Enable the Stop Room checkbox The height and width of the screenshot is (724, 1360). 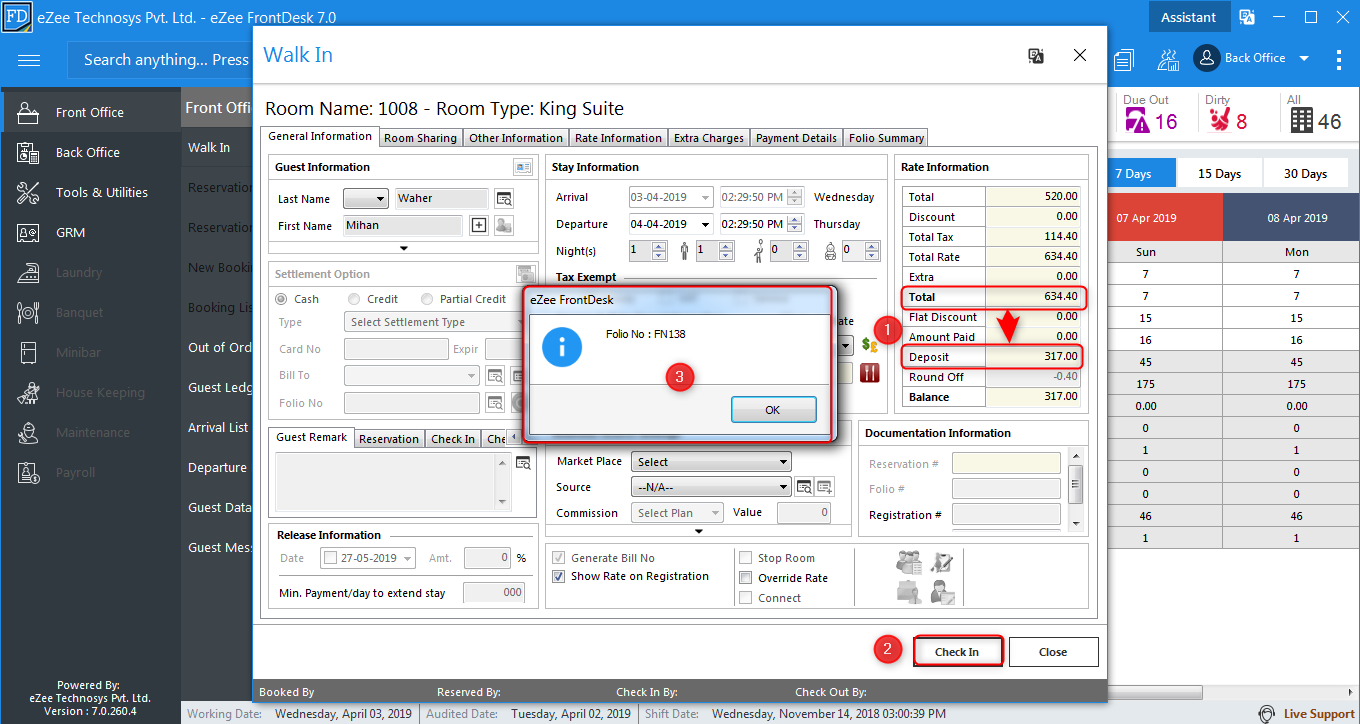point(746,558)
